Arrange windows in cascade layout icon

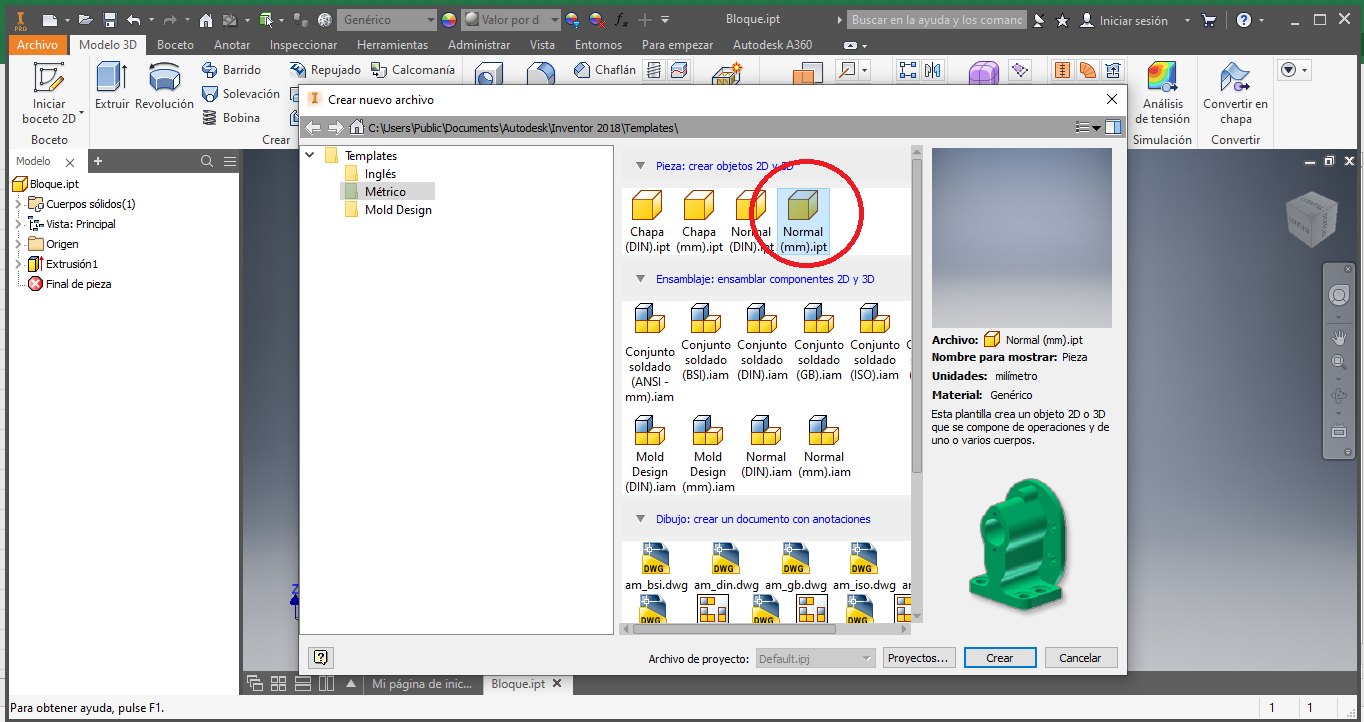[255, 684]
